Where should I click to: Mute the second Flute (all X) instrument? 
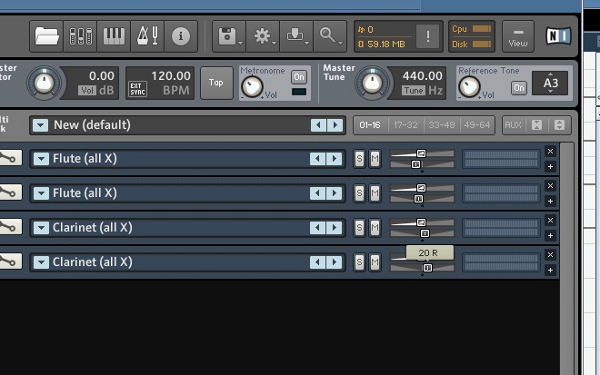tap(375, 193)
